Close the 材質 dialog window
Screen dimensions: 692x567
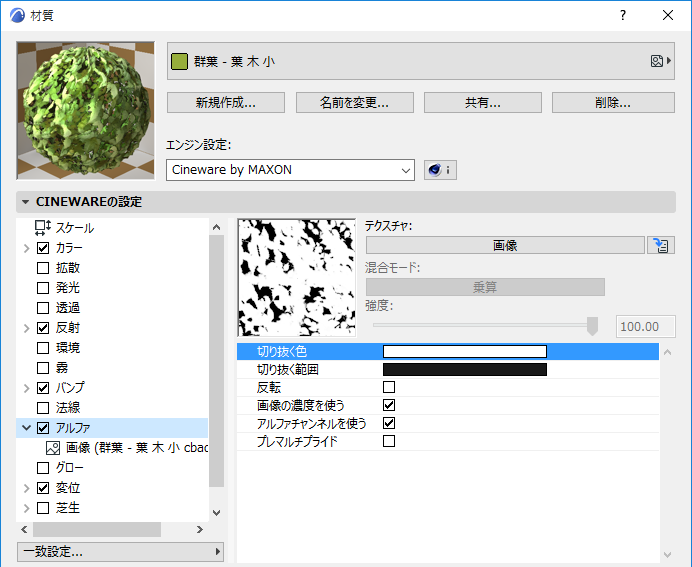(x=668, y=15)
